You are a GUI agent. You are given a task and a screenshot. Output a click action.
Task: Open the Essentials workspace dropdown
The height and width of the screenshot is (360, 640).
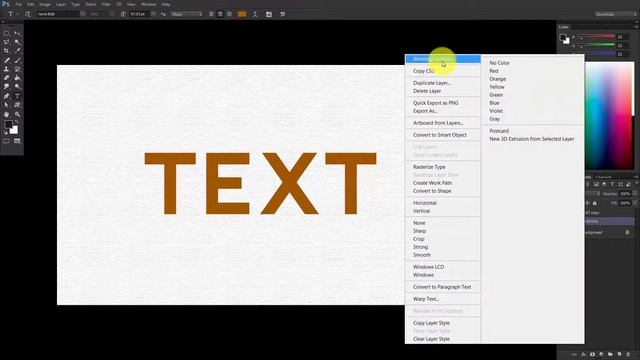pyautogui.click(x=616, y=14)
